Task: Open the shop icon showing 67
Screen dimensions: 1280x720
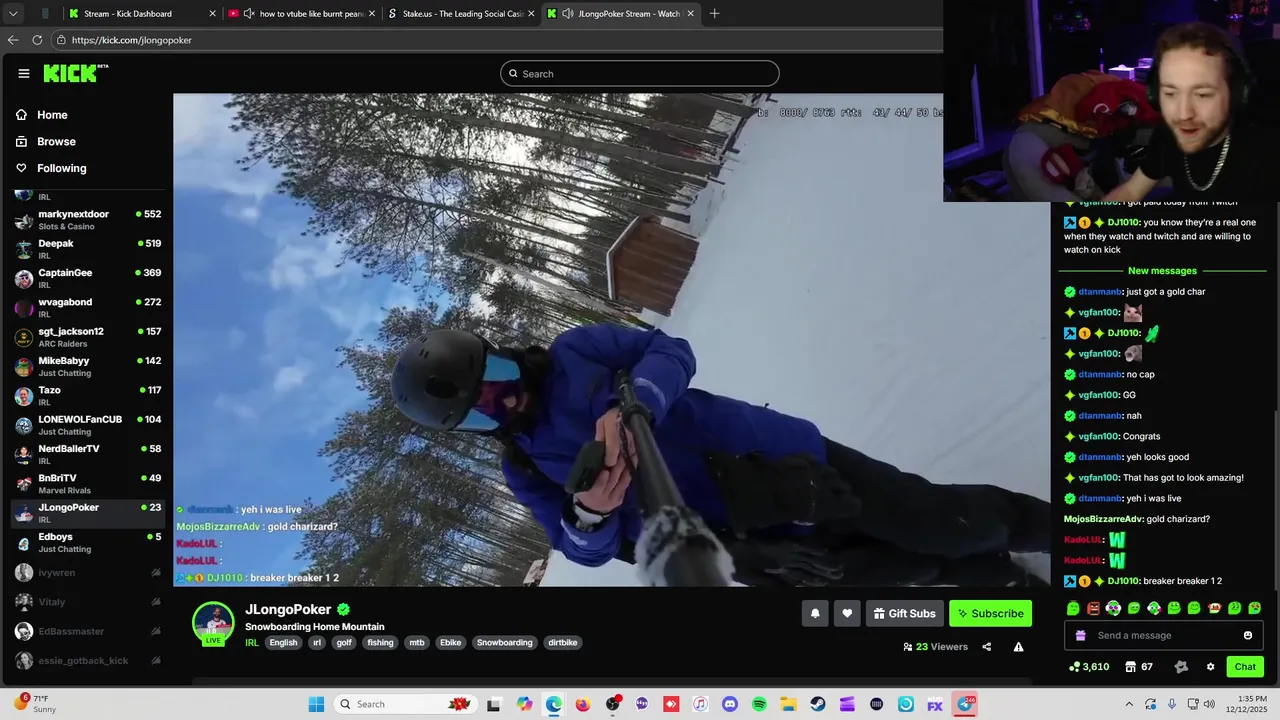Action: [1131, 667]
